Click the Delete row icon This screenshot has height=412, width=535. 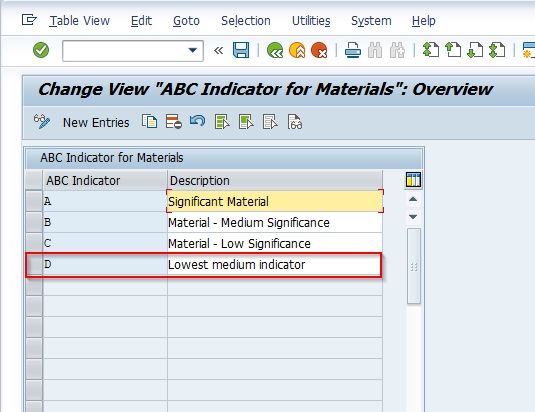pyautogui.click(x=174, y=122)
